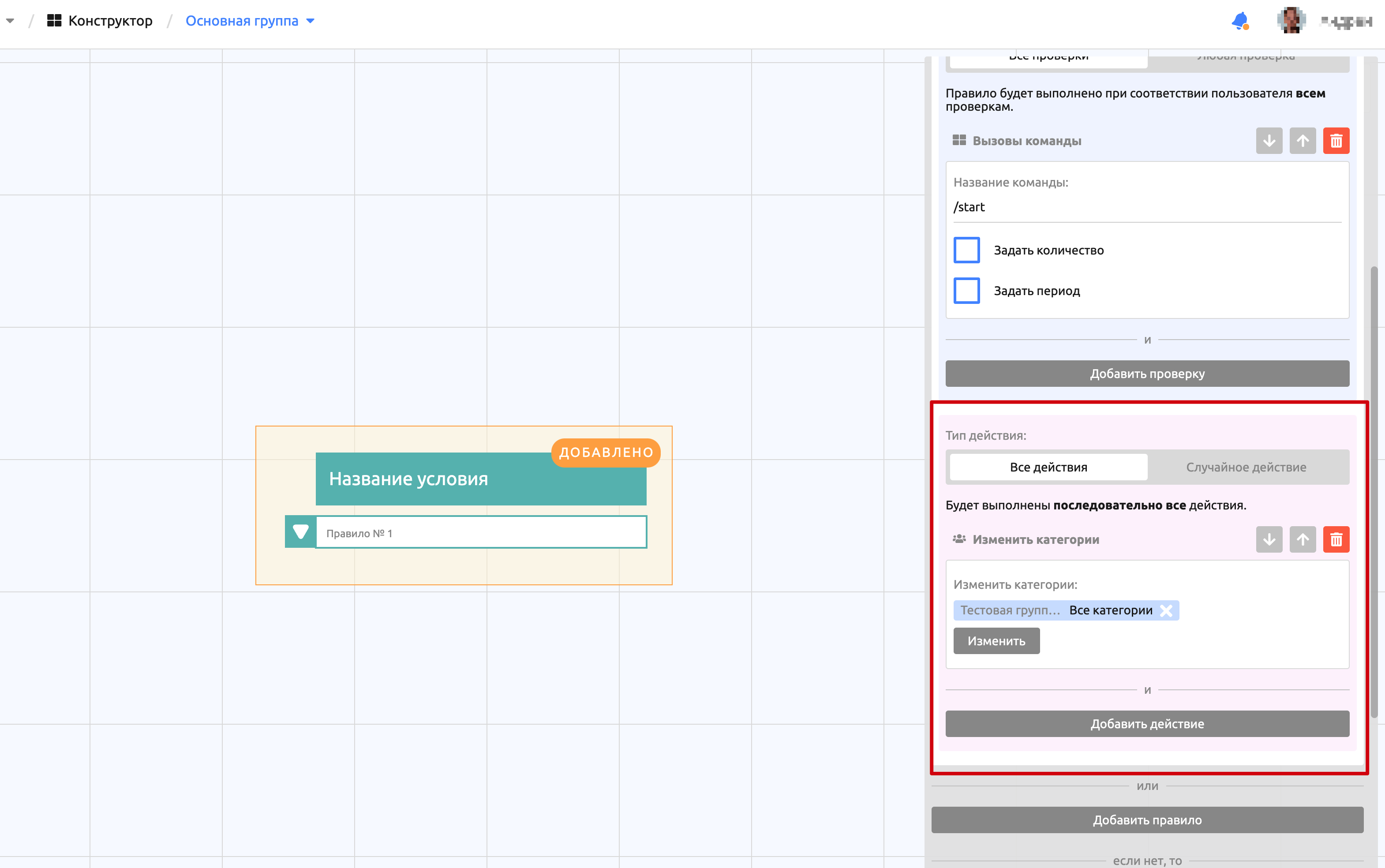Delete the Вызовы команды check

(x=1336, y=141)
